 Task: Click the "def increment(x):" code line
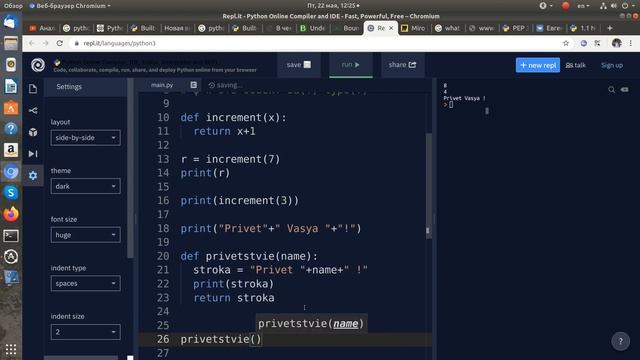click(x=233, y=118)
